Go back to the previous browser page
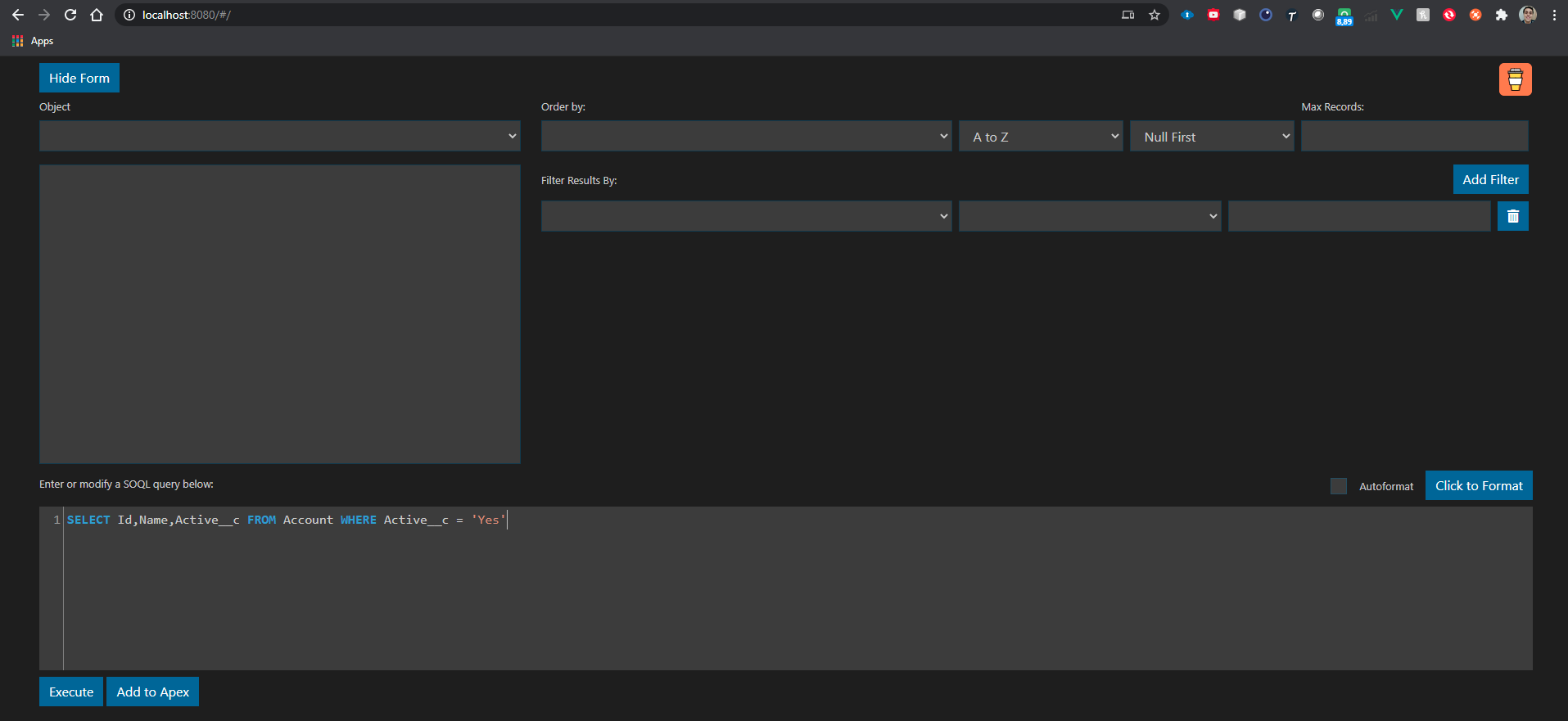Viewport: 1568px width, 721px height. pyautogui.click(x=18, y=15)
